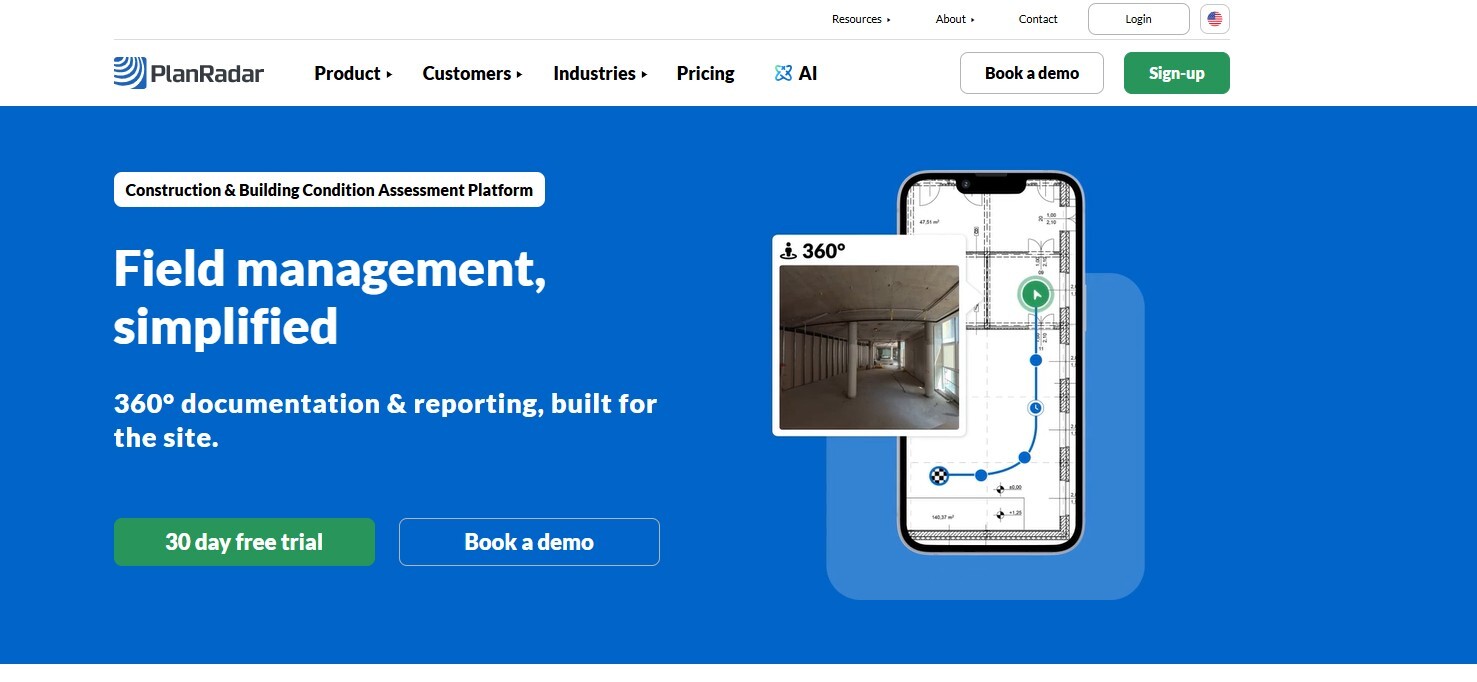Click the '360° documentation & reporting' subheading
Image resolution: width=1477 pixels, height=682 pixels.
385,420
